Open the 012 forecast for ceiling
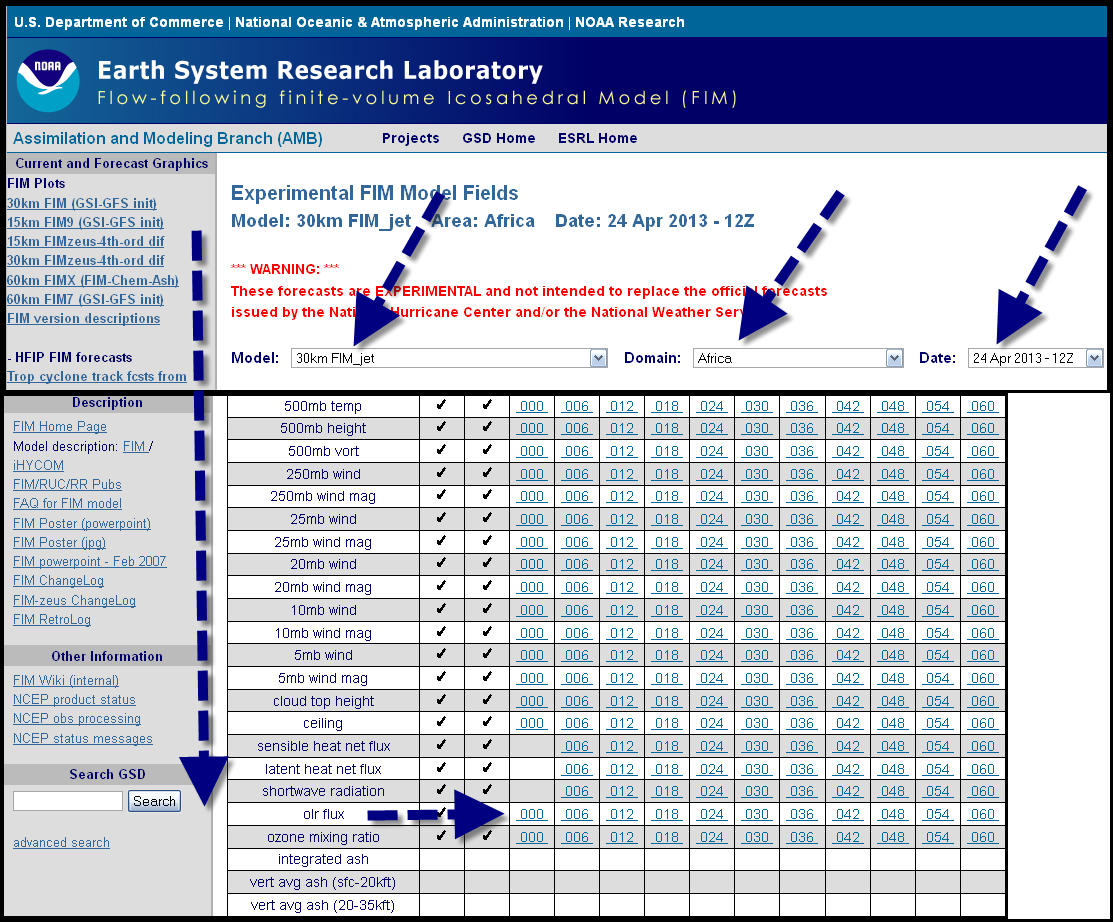Image resolution: width=1113 pixels, height=922 pixels. pos(622,723)
